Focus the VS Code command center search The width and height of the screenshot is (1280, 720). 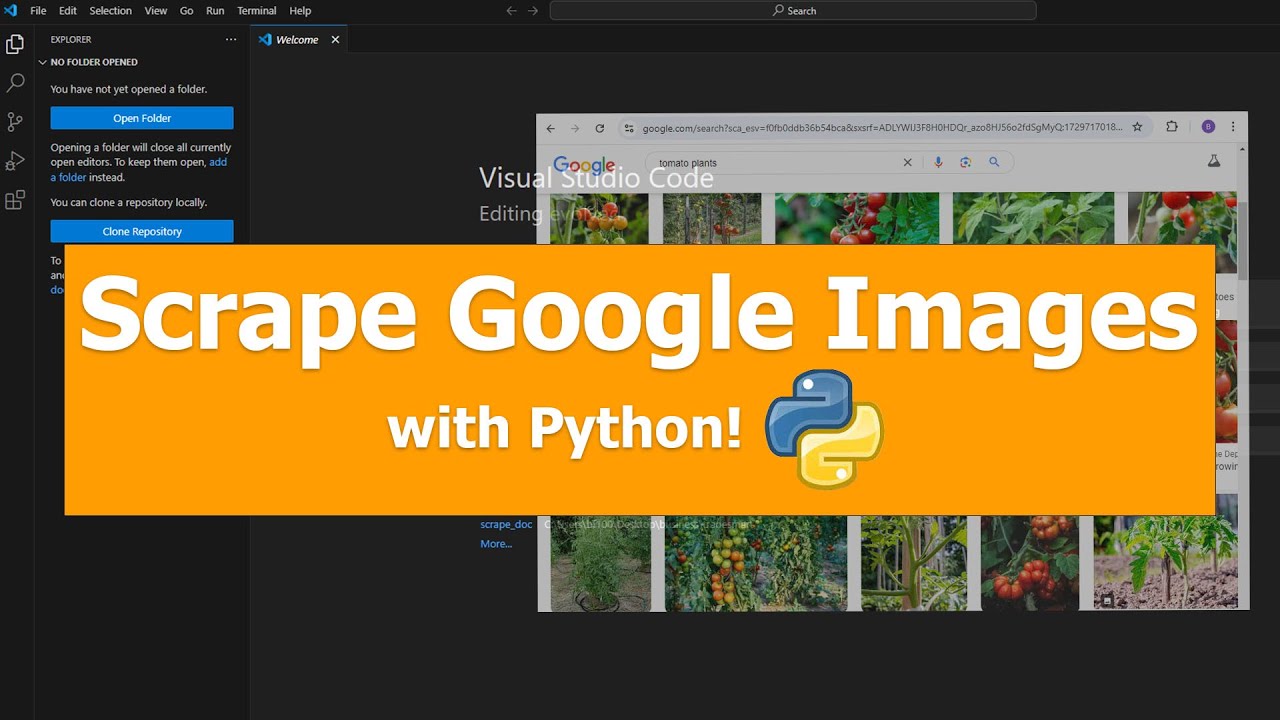(793, 11)
